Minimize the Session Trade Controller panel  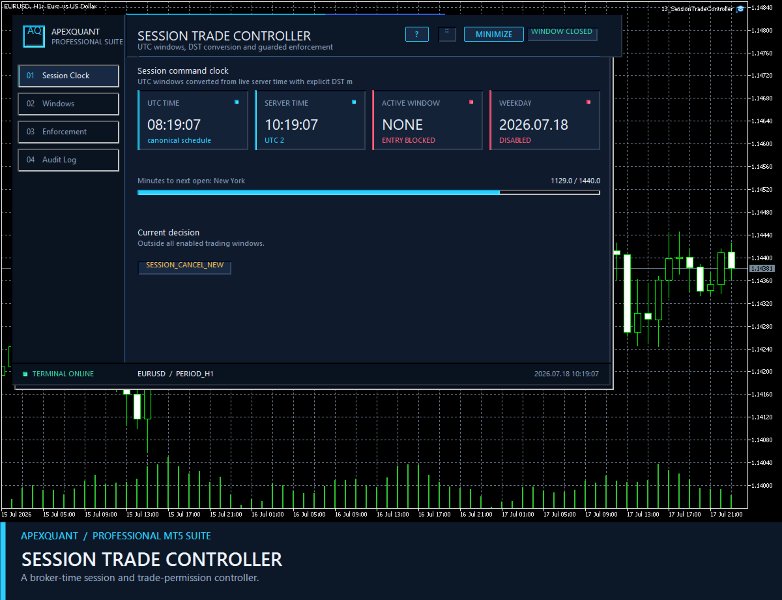click(x=493, y=34)
